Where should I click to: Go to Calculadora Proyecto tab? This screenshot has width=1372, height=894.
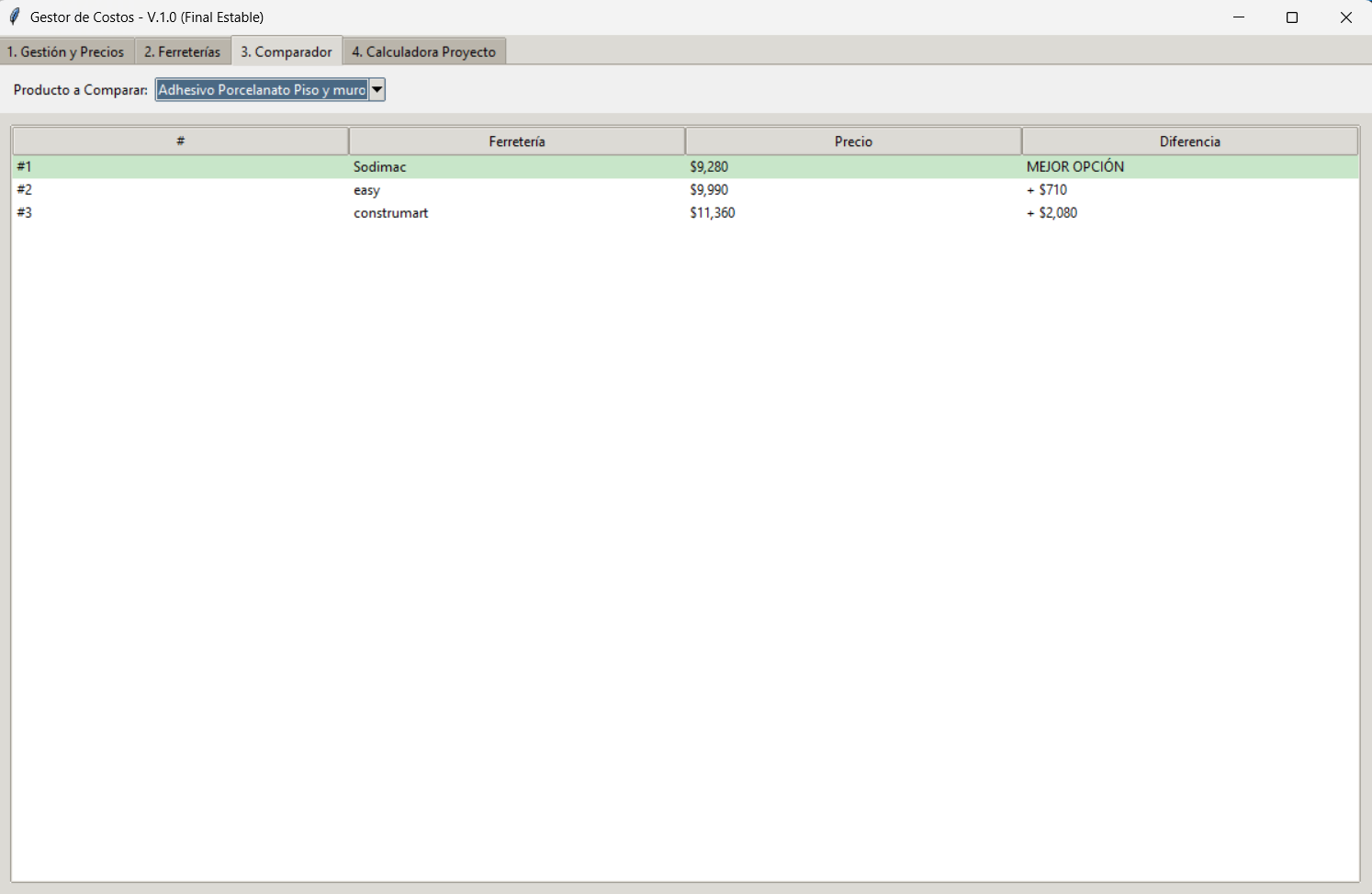point(423,51)
